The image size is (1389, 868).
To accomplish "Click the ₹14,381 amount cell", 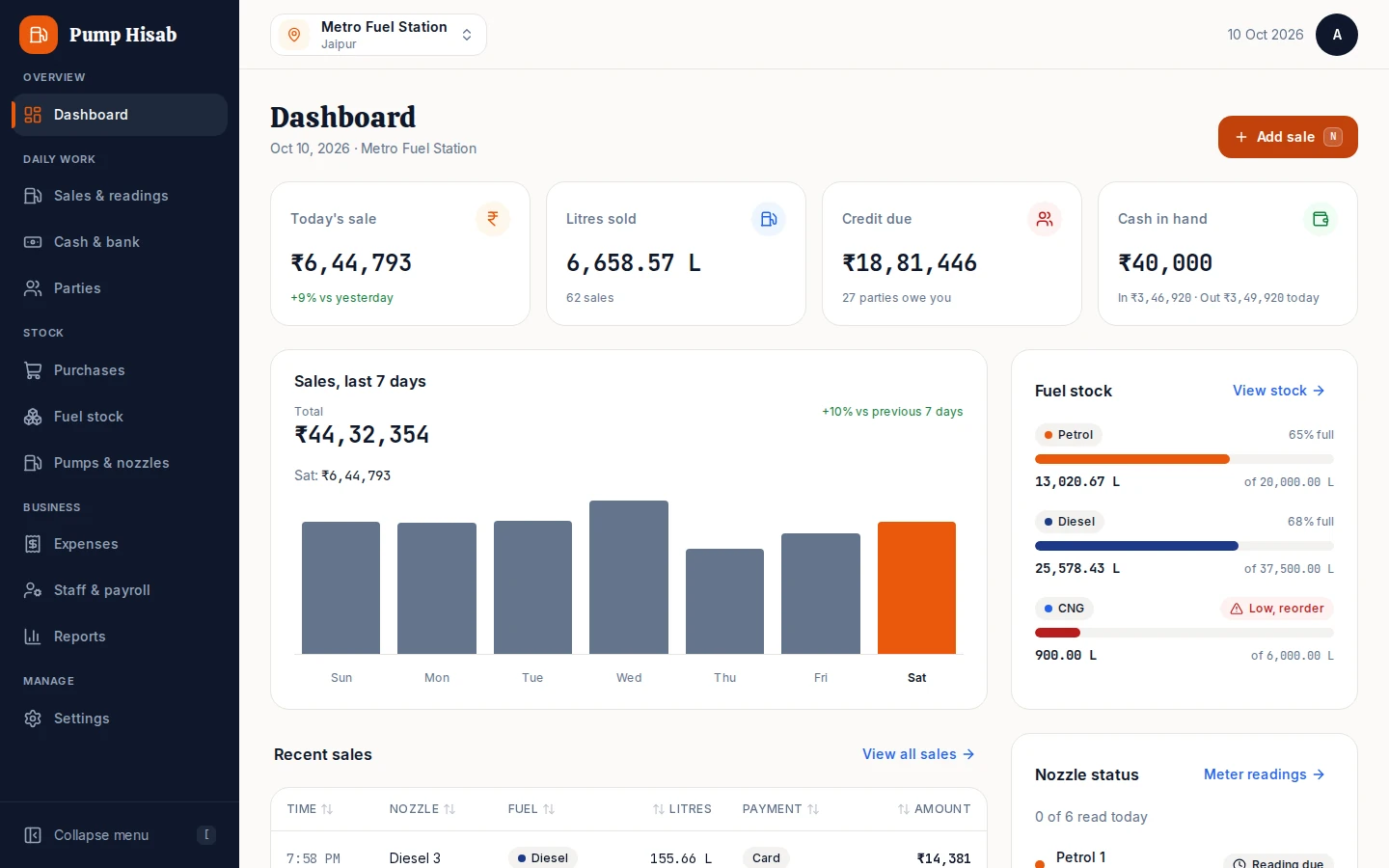I will [x=943, y=858].
